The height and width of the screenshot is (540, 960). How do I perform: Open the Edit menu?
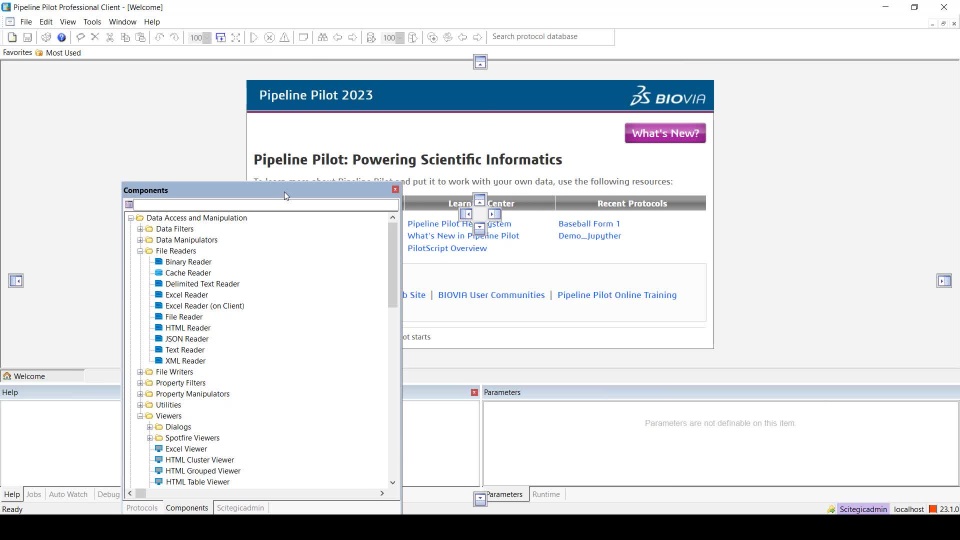46,22
